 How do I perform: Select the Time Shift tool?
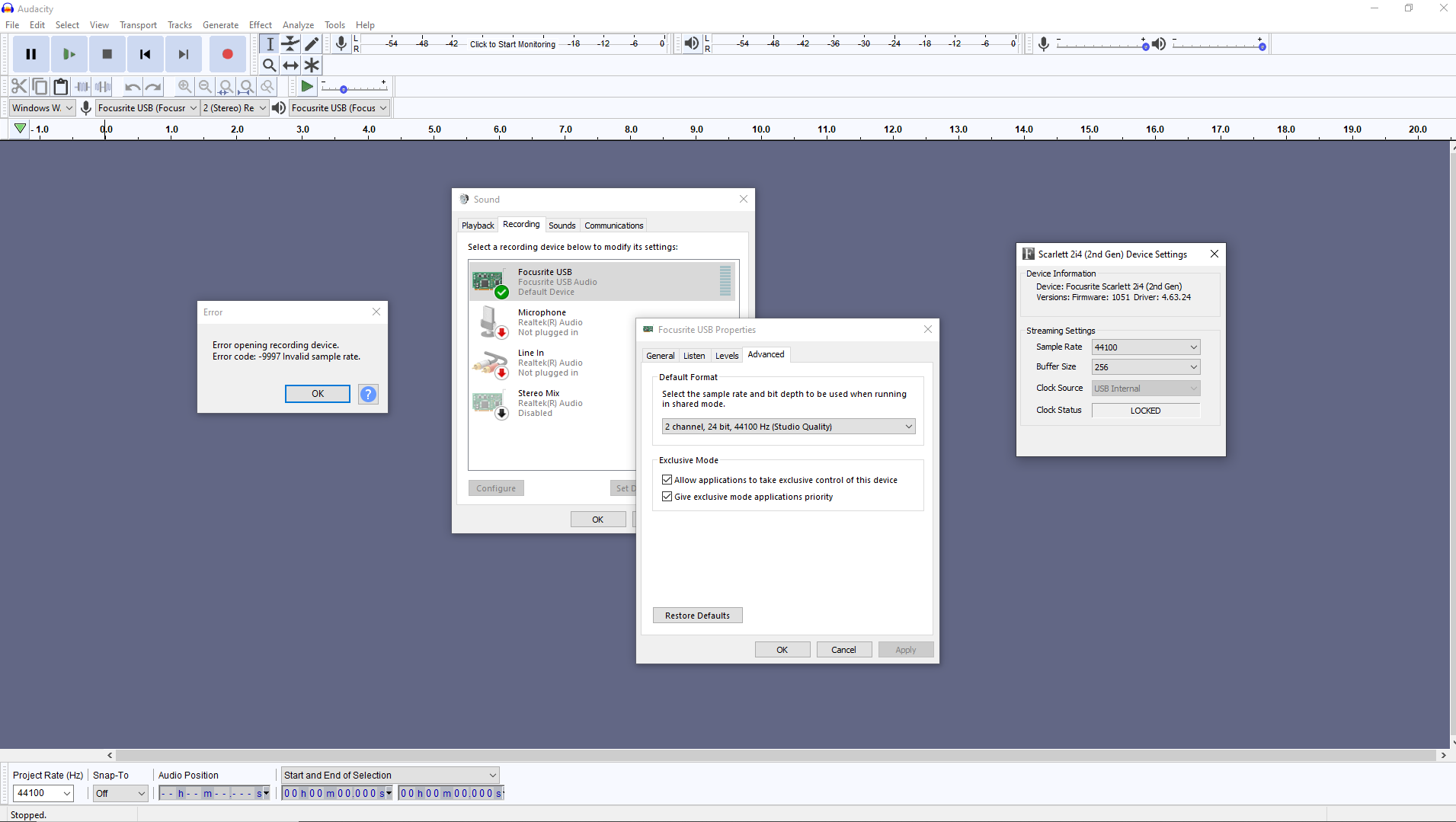pos(291,66)
